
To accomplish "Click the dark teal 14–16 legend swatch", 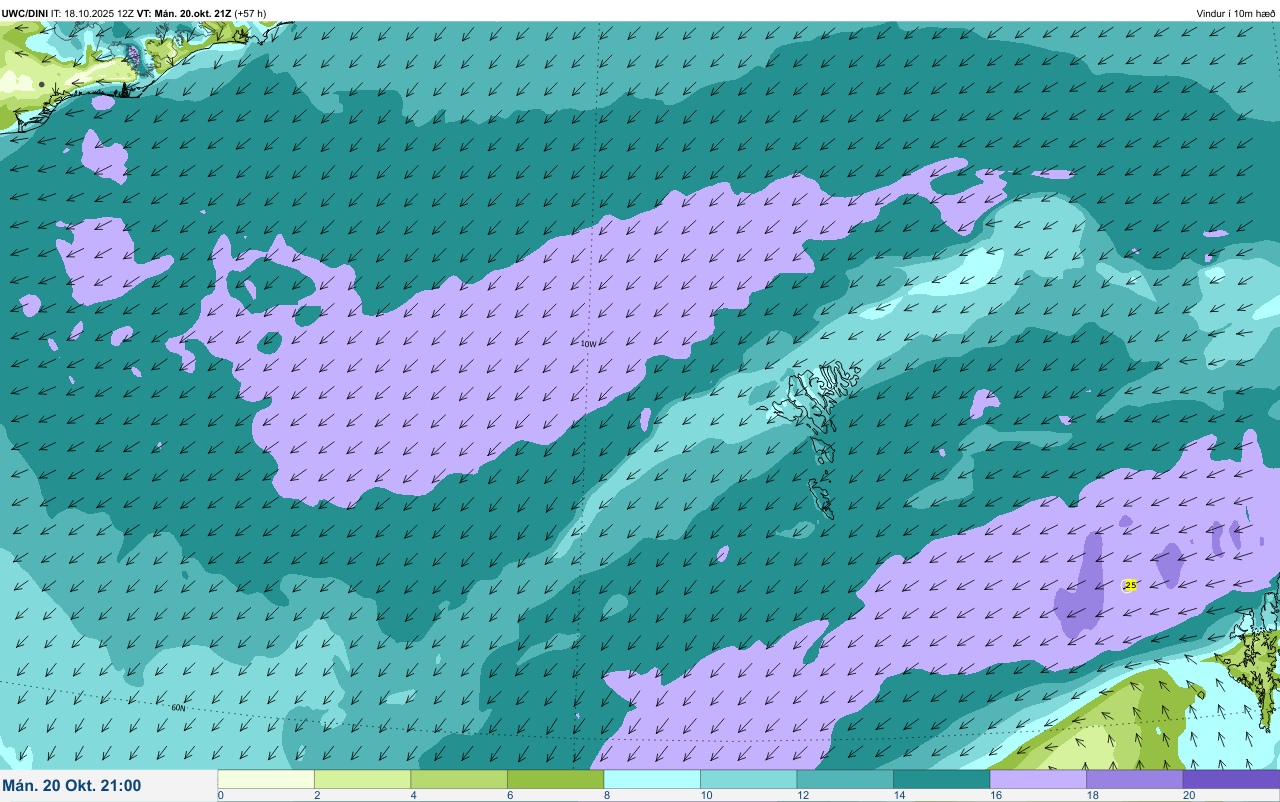I will coord(941,779).
